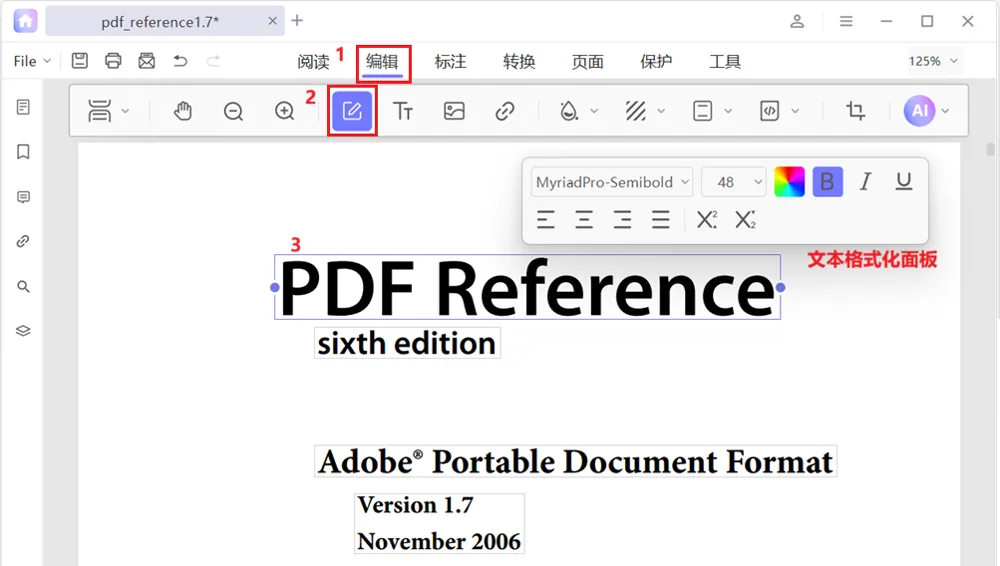Click the print icon
The image size is (1000, 566).
click(114, 61)
